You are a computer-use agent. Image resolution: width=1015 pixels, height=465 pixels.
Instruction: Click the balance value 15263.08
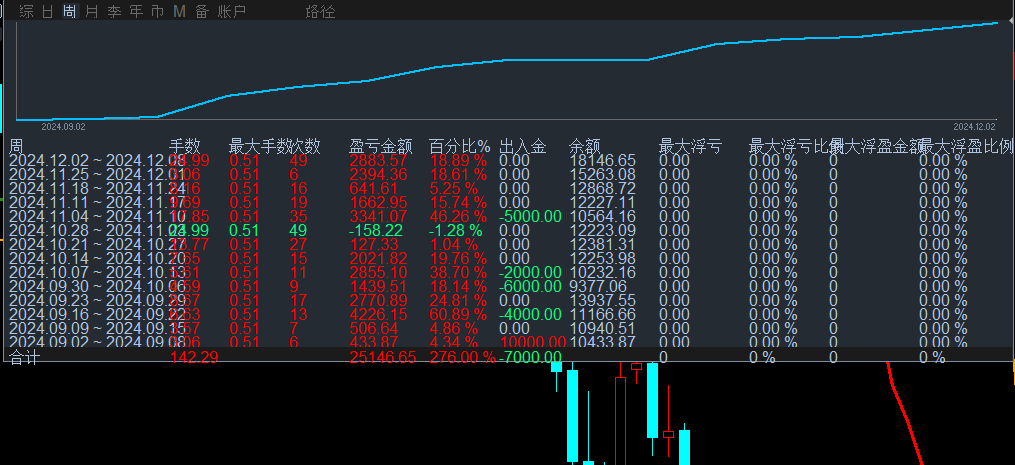click(602, 174)
